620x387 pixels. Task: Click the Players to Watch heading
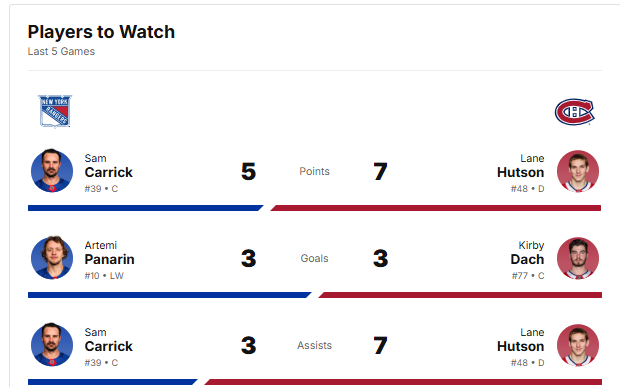tap(101, 32)
